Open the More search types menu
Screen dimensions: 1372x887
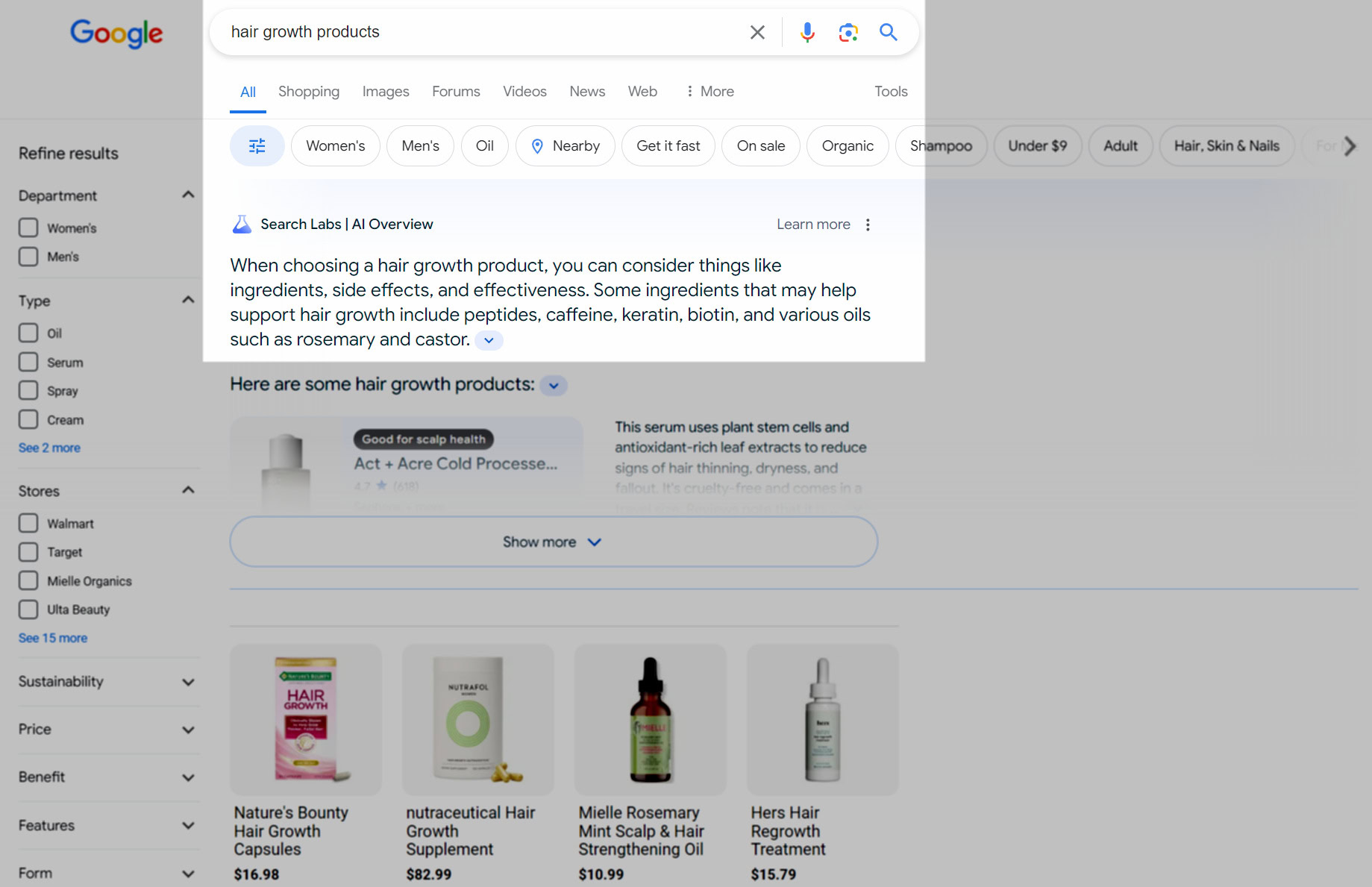click(710, 92)
